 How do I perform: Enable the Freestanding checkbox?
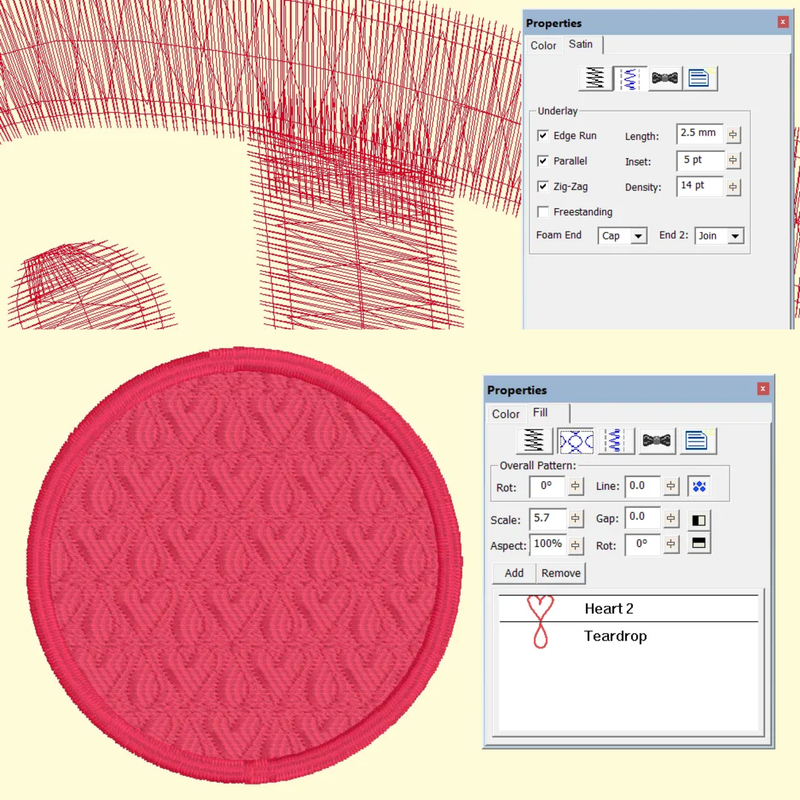point(543,212)
